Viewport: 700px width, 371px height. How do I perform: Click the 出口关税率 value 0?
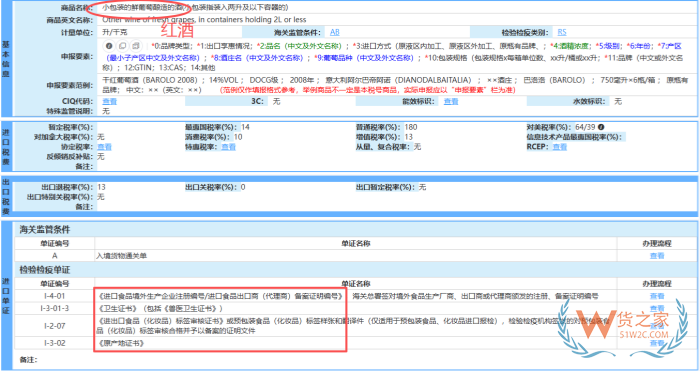pyautogui.click(x=243, y=187)
